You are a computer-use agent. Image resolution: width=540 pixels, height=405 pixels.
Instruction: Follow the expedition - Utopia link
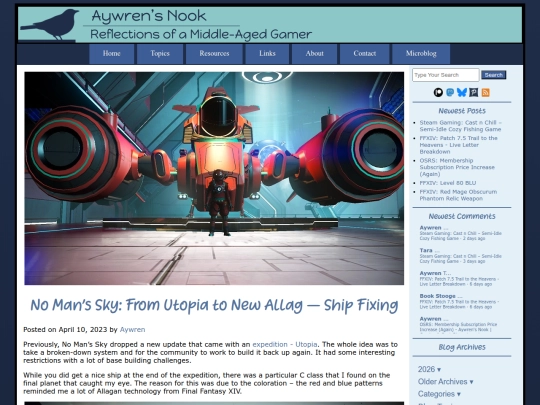click(284, 344)
